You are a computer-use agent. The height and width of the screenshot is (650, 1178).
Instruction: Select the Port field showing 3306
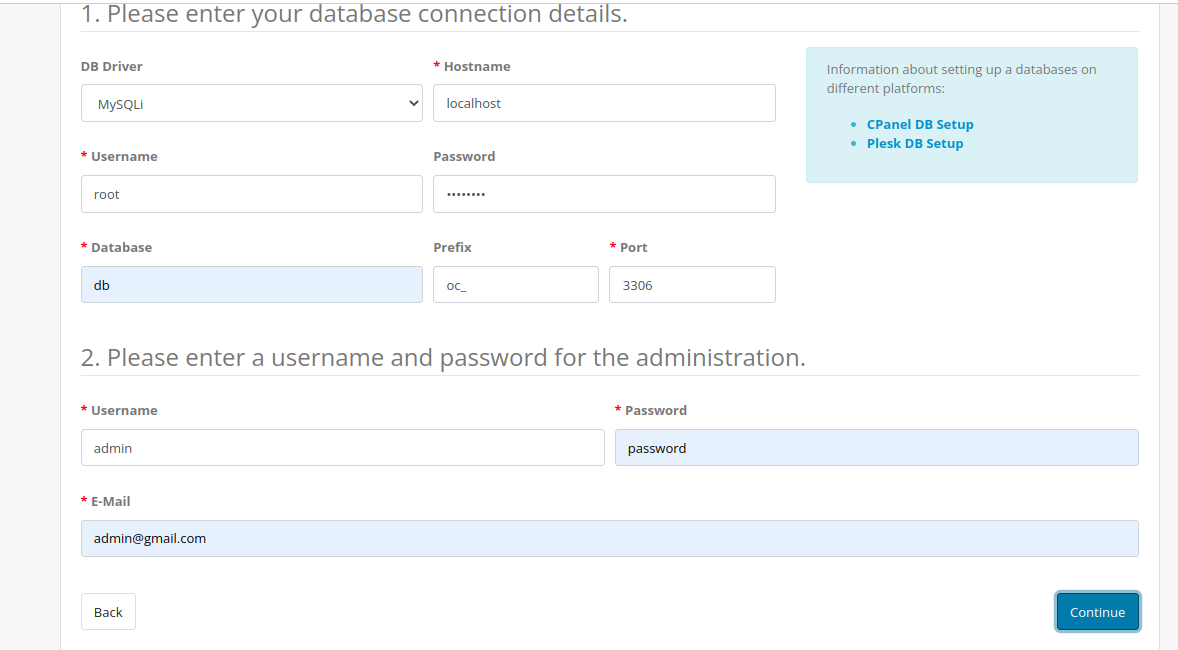(691, 284)
